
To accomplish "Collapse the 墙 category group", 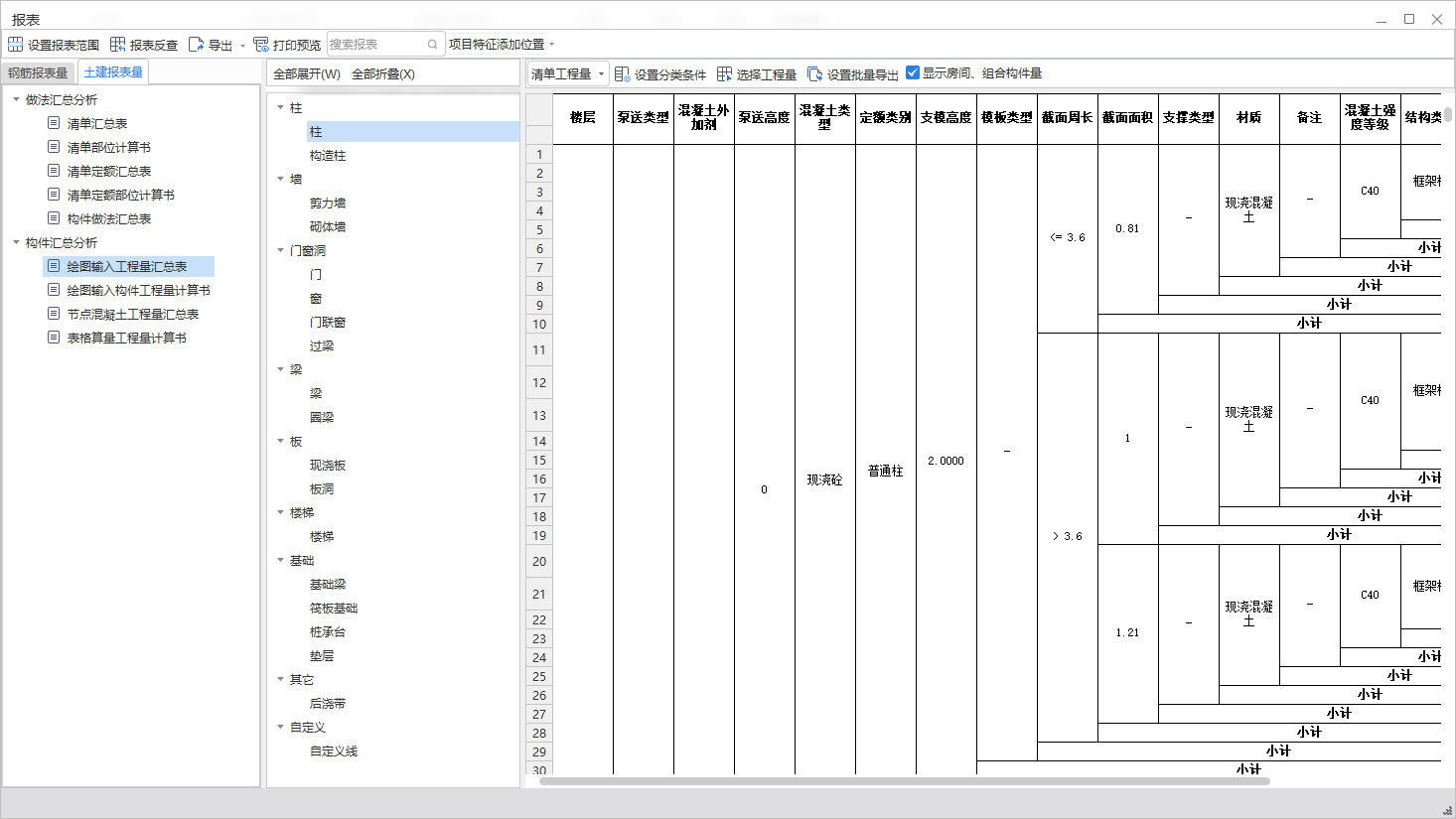I will (x=280, y=179).
